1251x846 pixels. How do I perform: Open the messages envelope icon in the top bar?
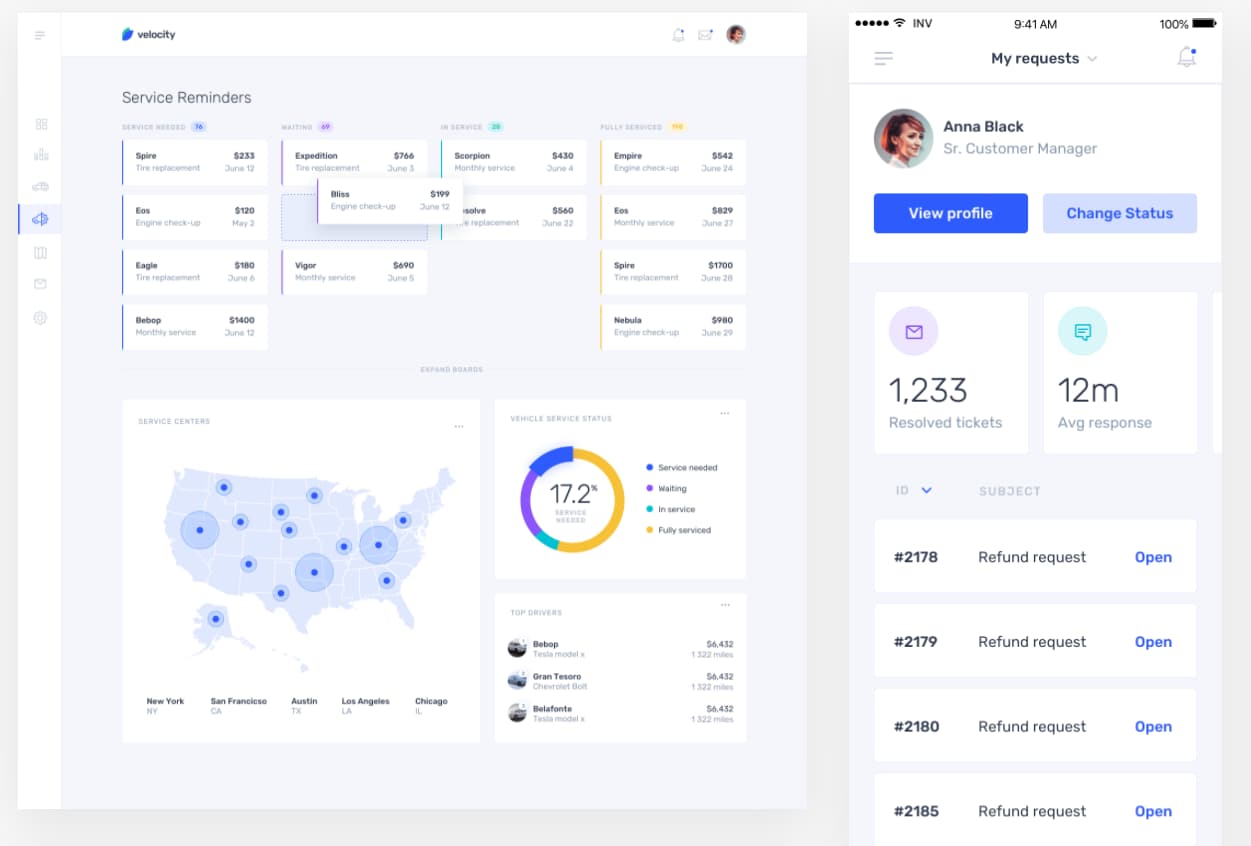tap(705, 34)
